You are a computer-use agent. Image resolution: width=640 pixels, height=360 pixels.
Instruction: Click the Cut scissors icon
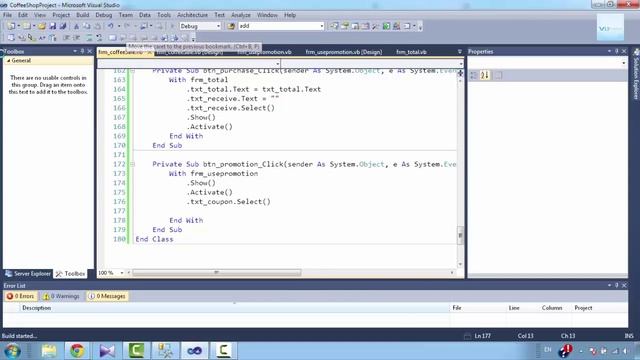click(76, 26)
